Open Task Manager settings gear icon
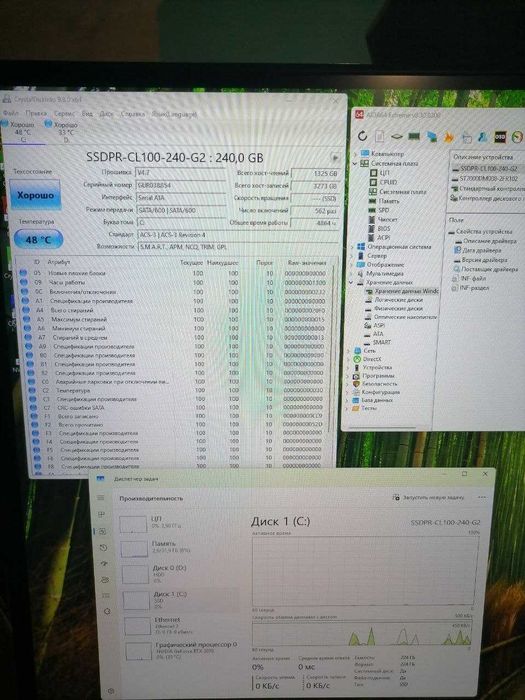 coord(111,691)
